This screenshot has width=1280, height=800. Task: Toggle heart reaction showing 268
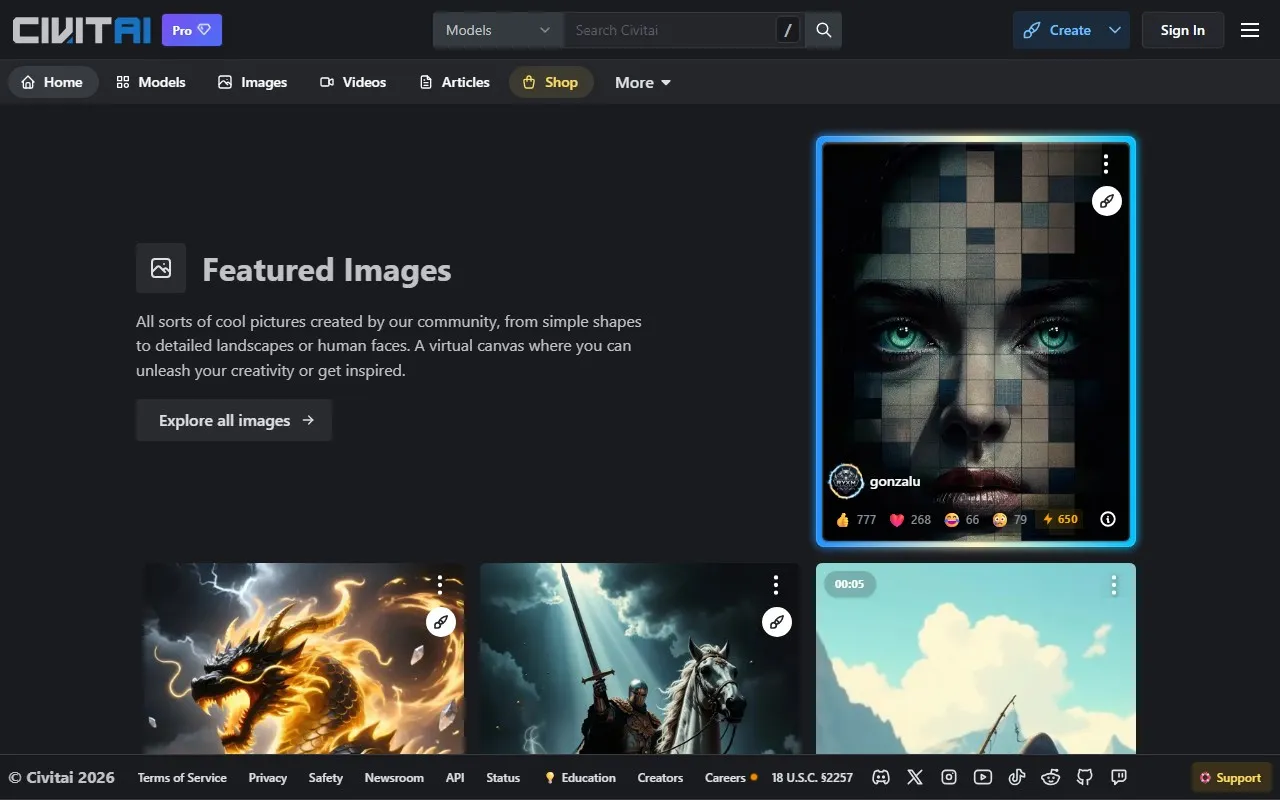[x=910, y=519]
